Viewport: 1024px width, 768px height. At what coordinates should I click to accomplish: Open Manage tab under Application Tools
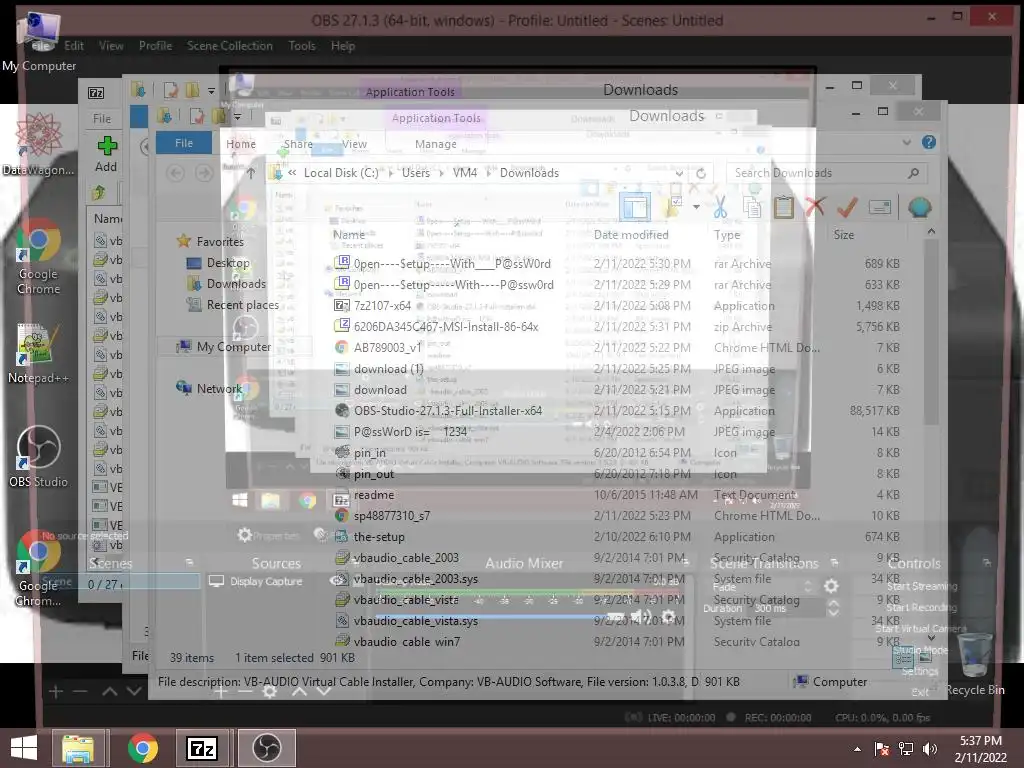436,144
